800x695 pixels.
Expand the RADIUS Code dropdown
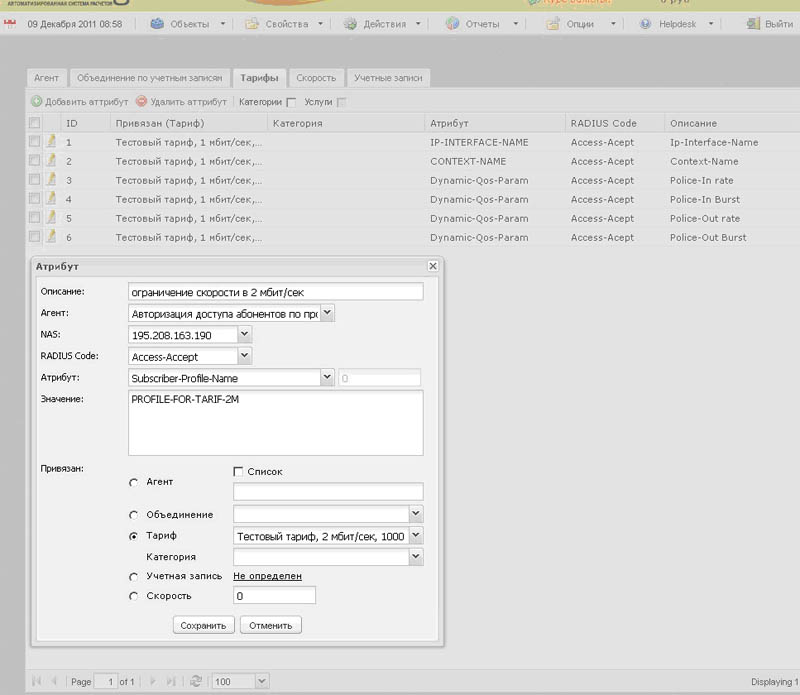245,356
